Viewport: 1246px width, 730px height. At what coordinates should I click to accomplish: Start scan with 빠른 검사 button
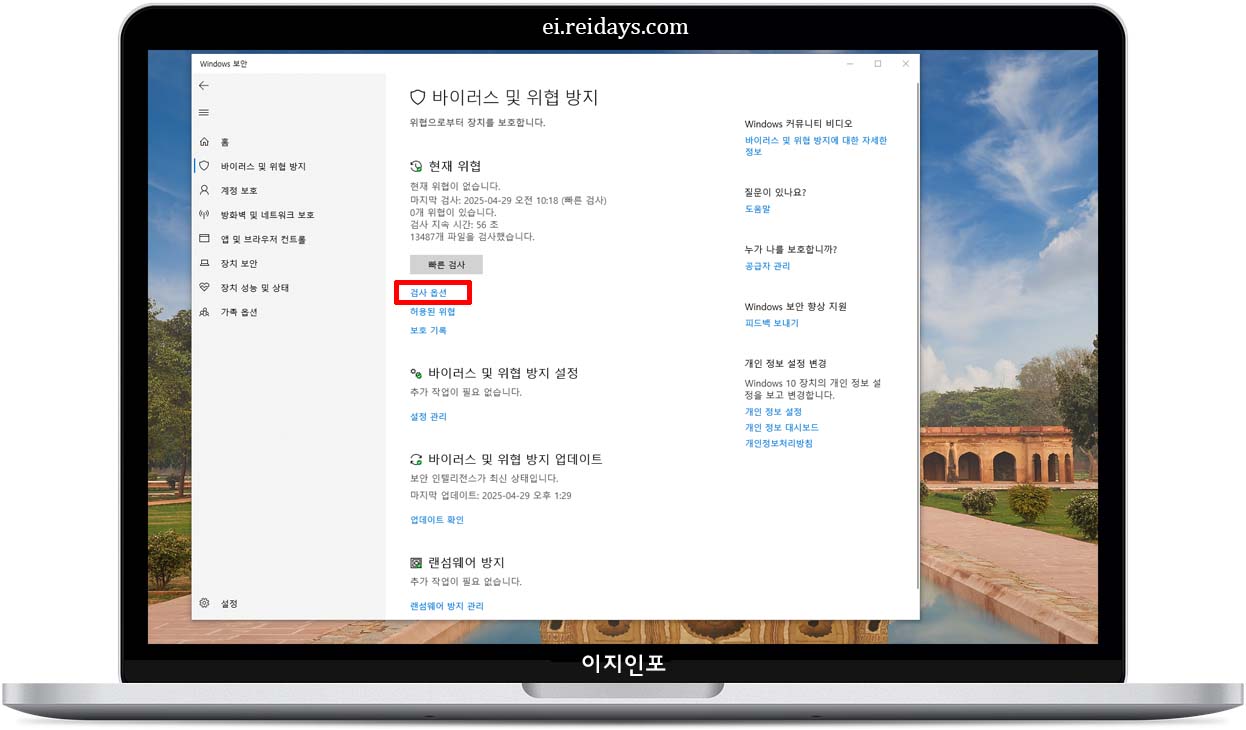click(x=446, y=264)
